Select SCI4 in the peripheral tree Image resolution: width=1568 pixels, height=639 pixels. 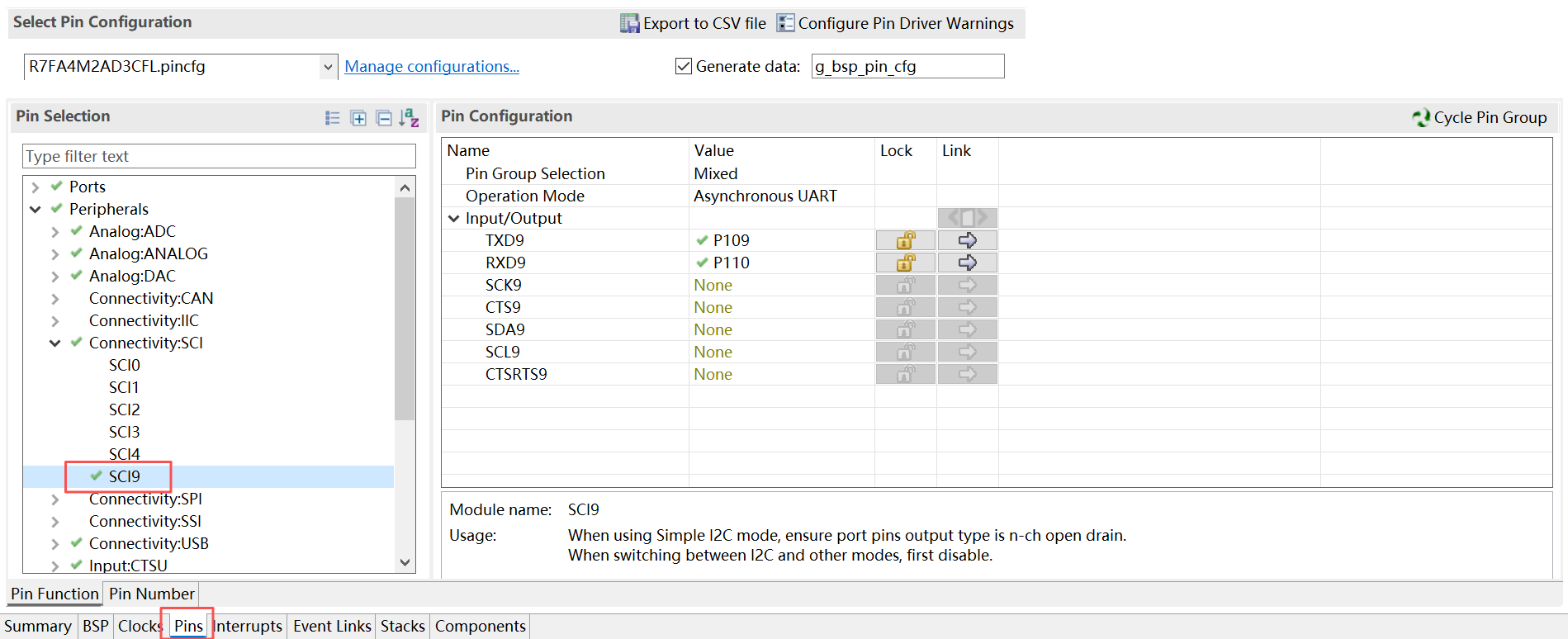coord(125,454)
